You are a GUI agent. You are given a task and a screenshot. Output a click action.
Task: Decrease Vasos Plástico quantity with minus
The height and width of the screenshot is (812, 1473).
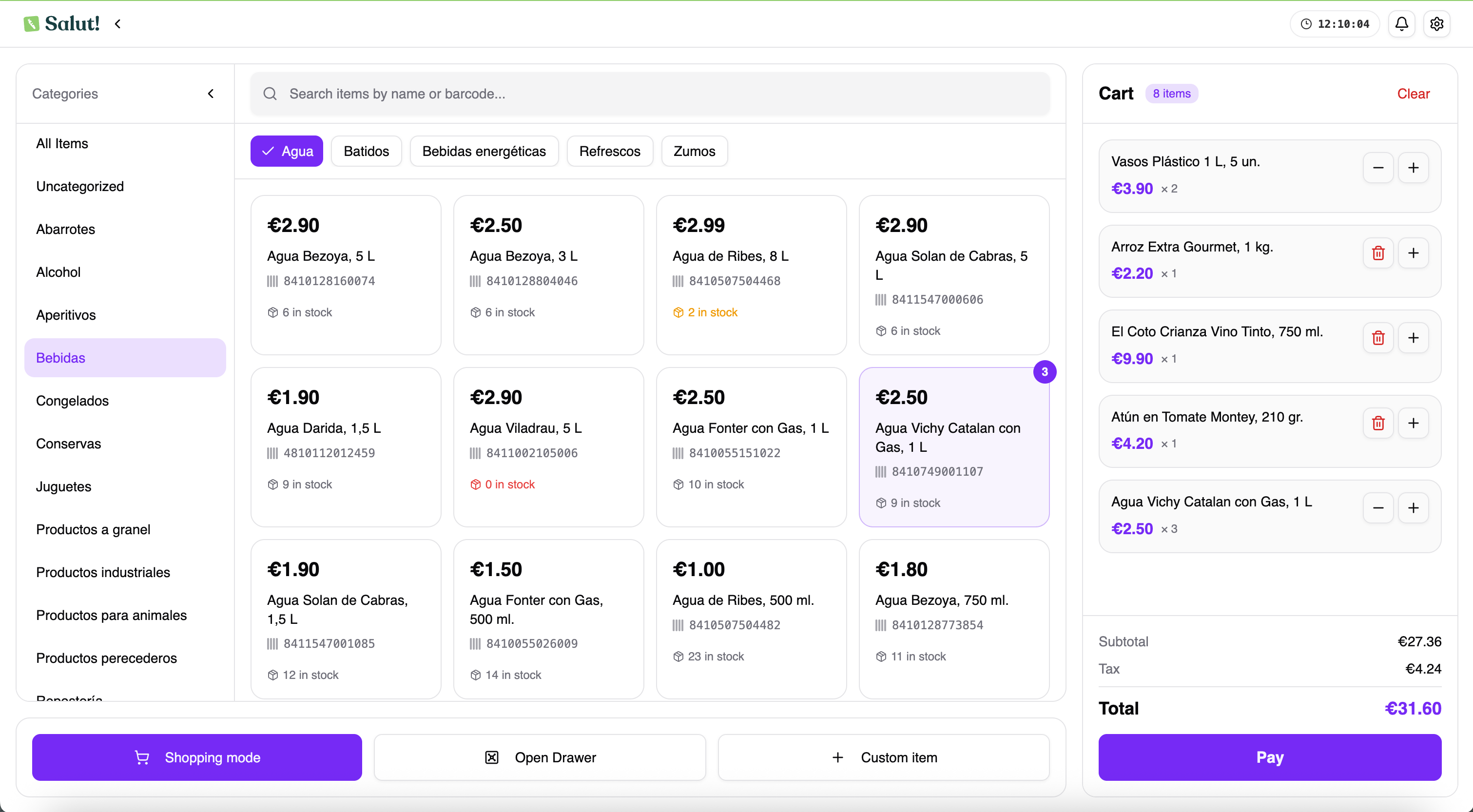1378,168
